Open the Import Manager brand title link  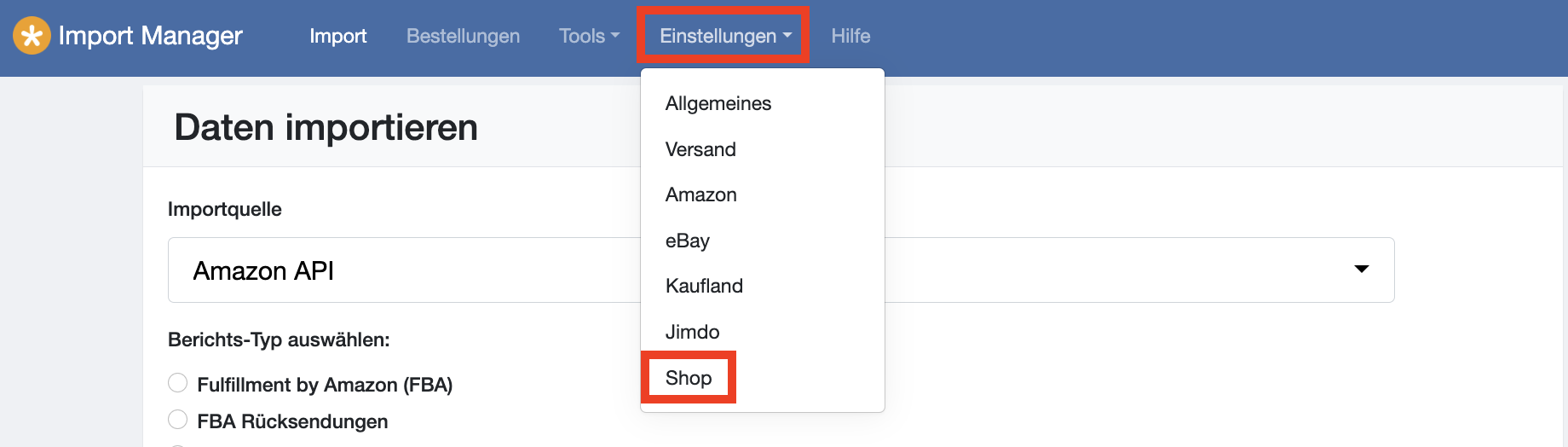[x=150, y=36]
